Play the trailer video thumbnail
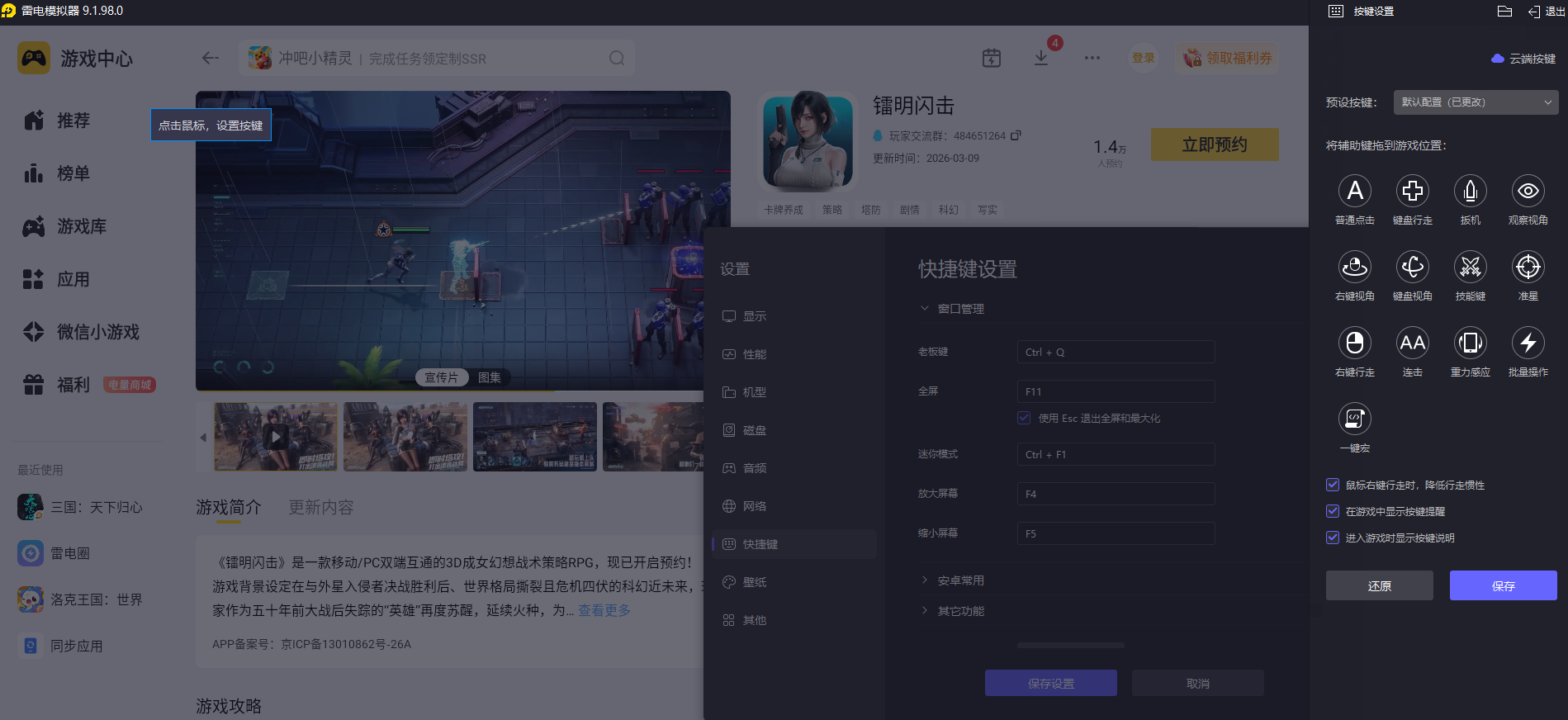1568x720 pixels. tap(276, 436)
